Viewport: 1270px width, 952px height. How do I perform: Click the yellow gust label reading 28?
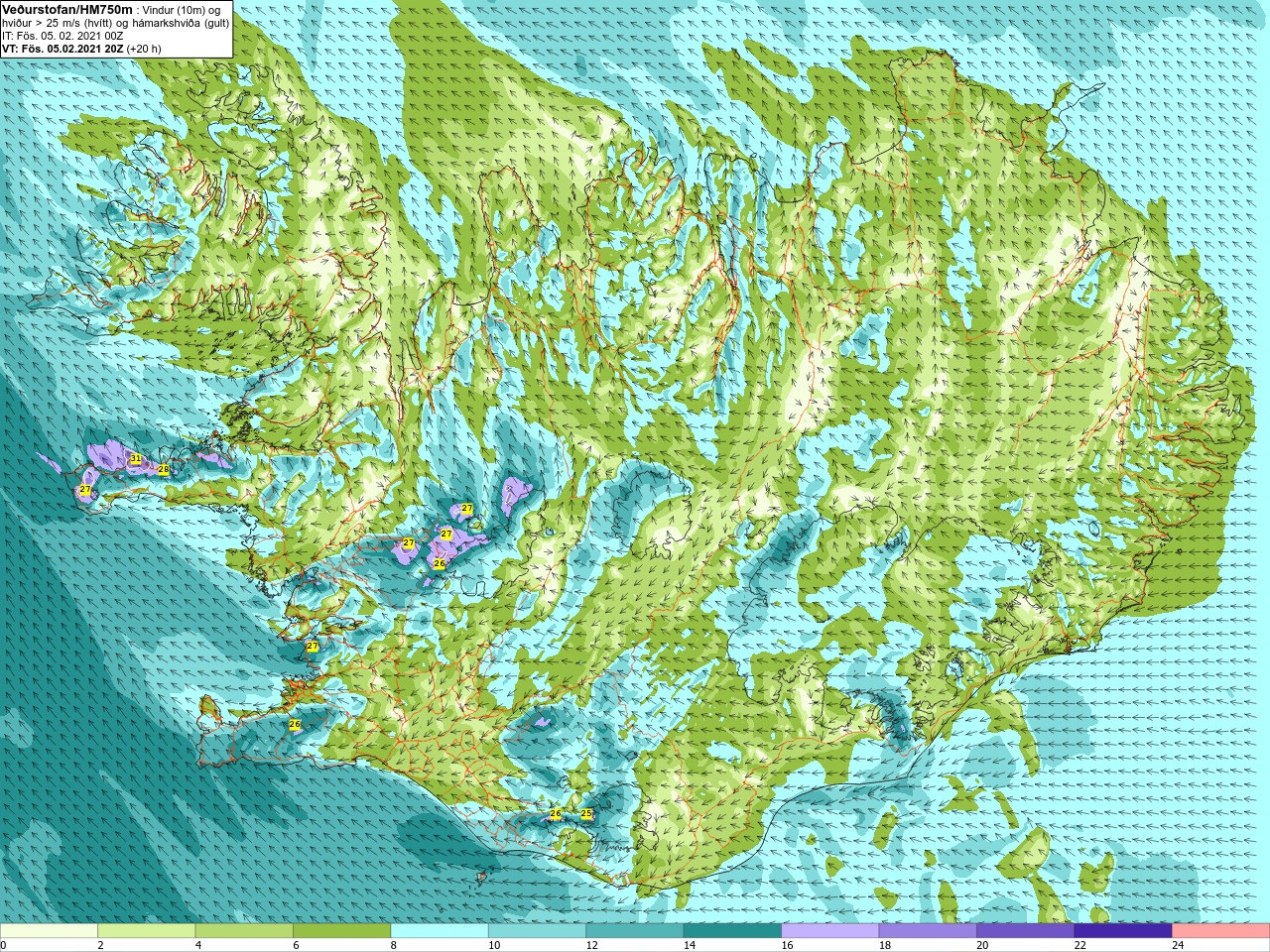click(x=164, y=469)
